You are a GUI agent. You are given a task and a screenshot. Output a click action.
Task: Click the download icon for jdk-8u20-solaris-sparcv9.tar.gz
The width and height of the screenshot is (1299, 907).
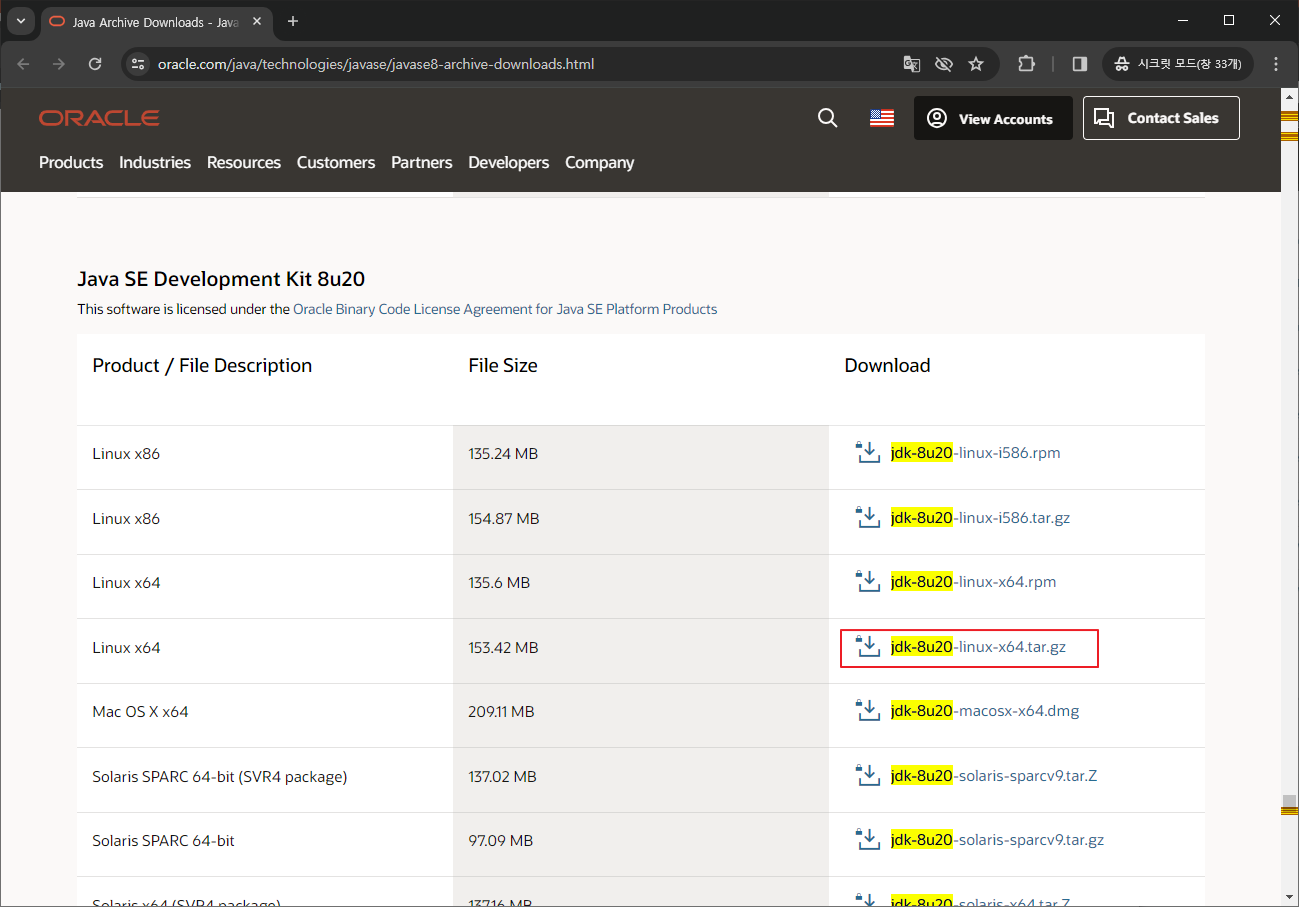(x=867, y=839)
